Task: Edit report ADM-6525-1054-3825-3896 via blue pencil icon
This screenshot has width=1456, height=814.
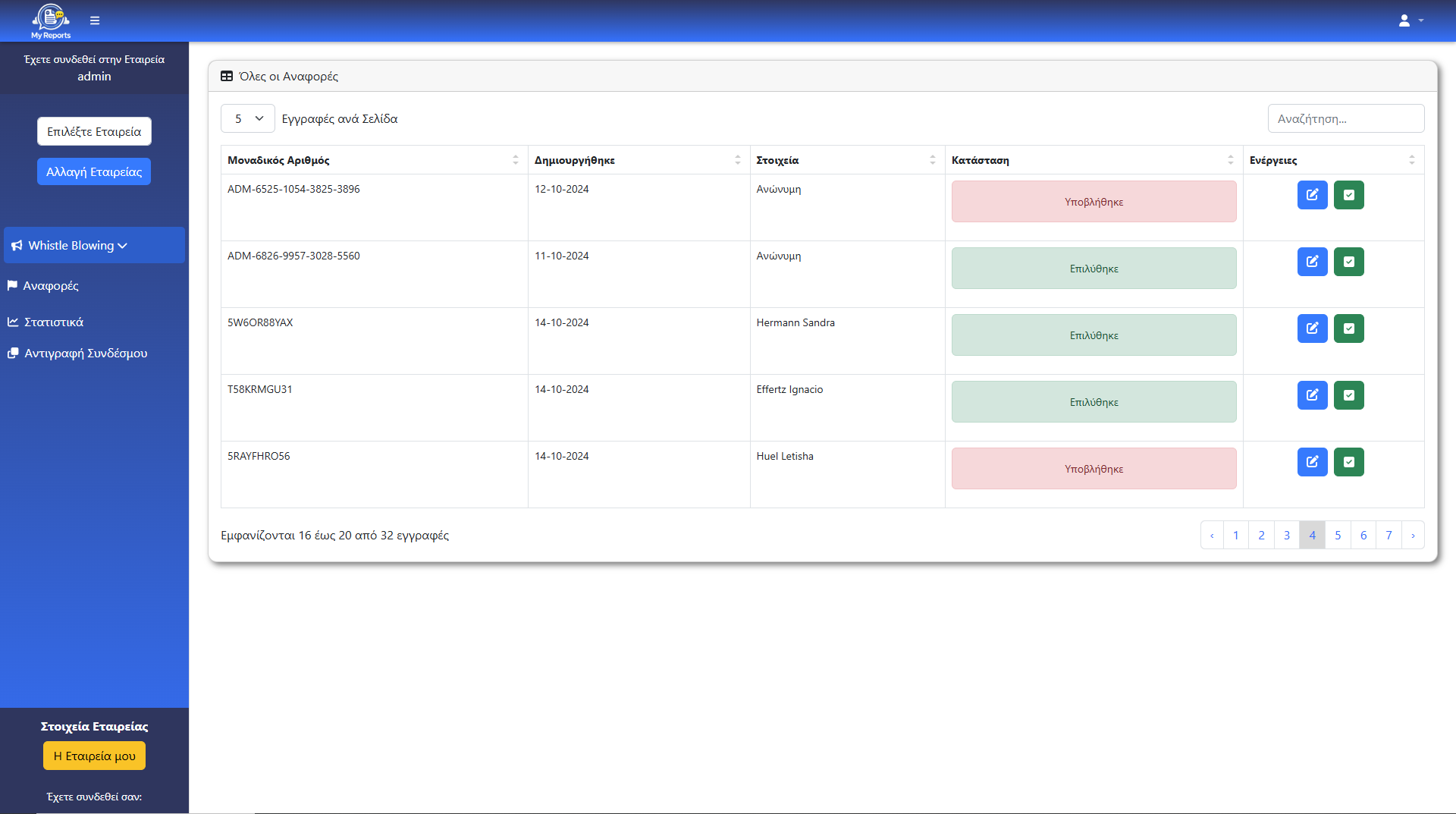Action: [x=1312, y=195]
